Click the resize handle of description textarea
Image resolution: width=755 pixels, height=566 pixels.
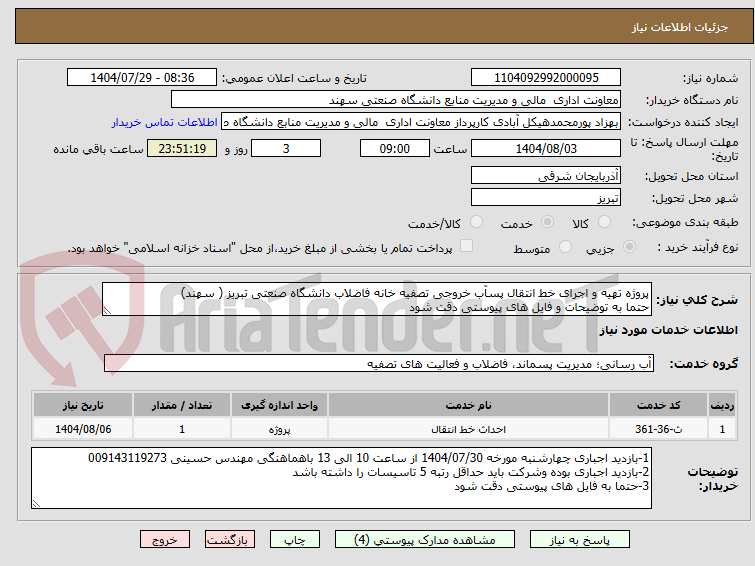tap(107, 311)
